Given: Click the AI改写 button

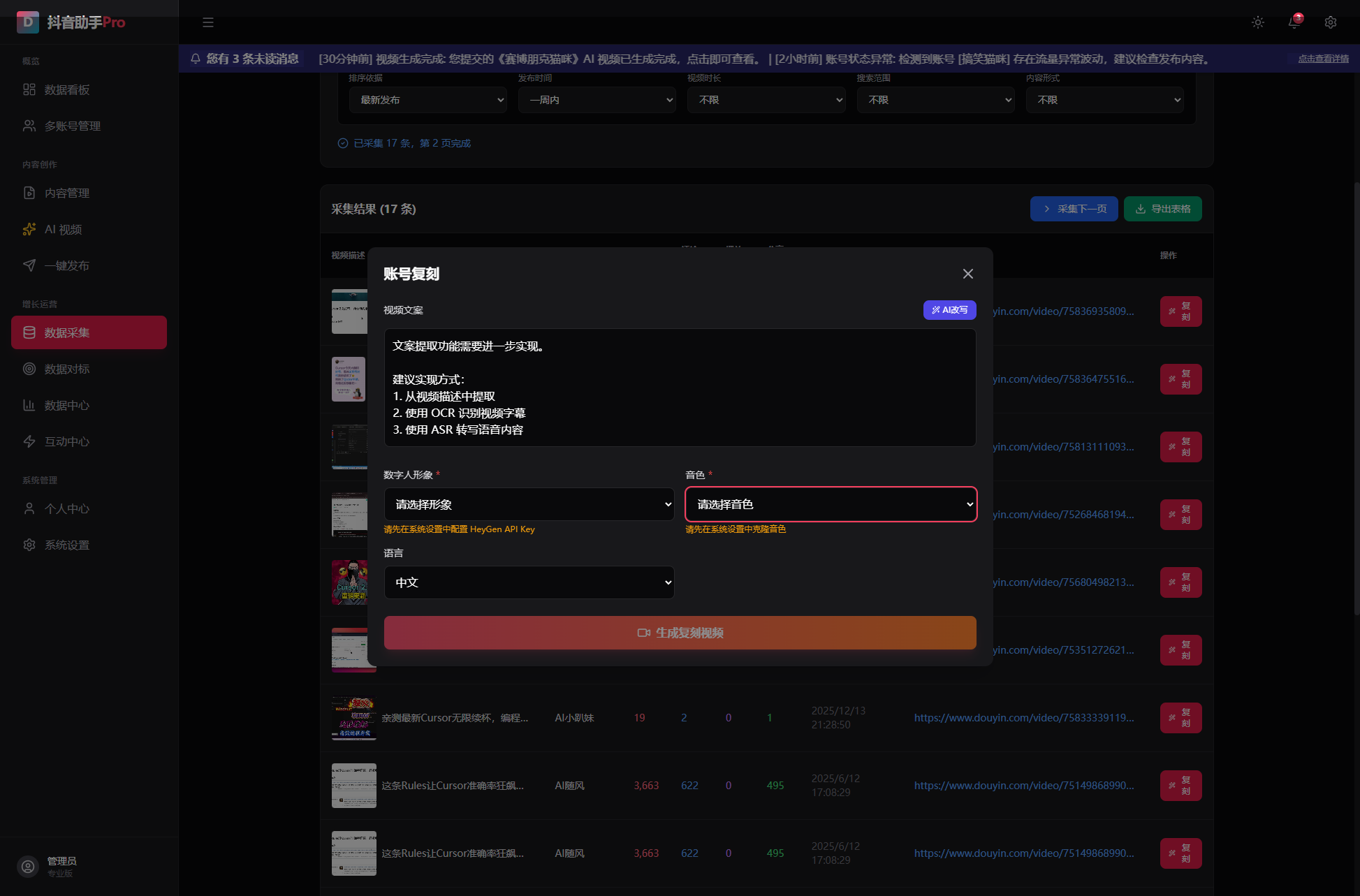Looking at the screenshot, I should point(949,310).
